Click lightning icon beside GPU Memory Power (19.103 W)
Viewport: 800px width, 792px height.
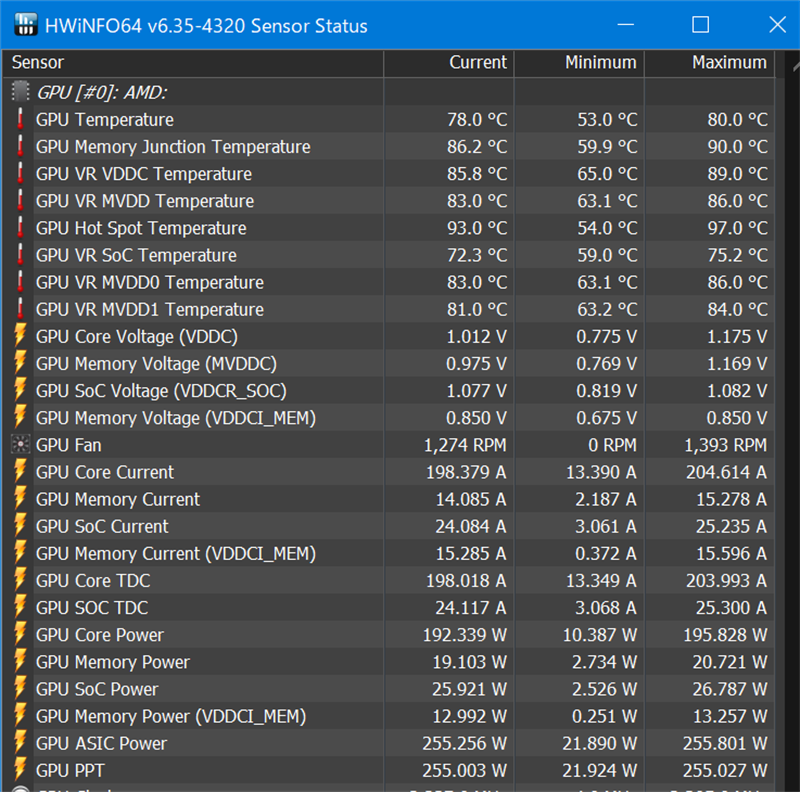[x=20, y=662]
